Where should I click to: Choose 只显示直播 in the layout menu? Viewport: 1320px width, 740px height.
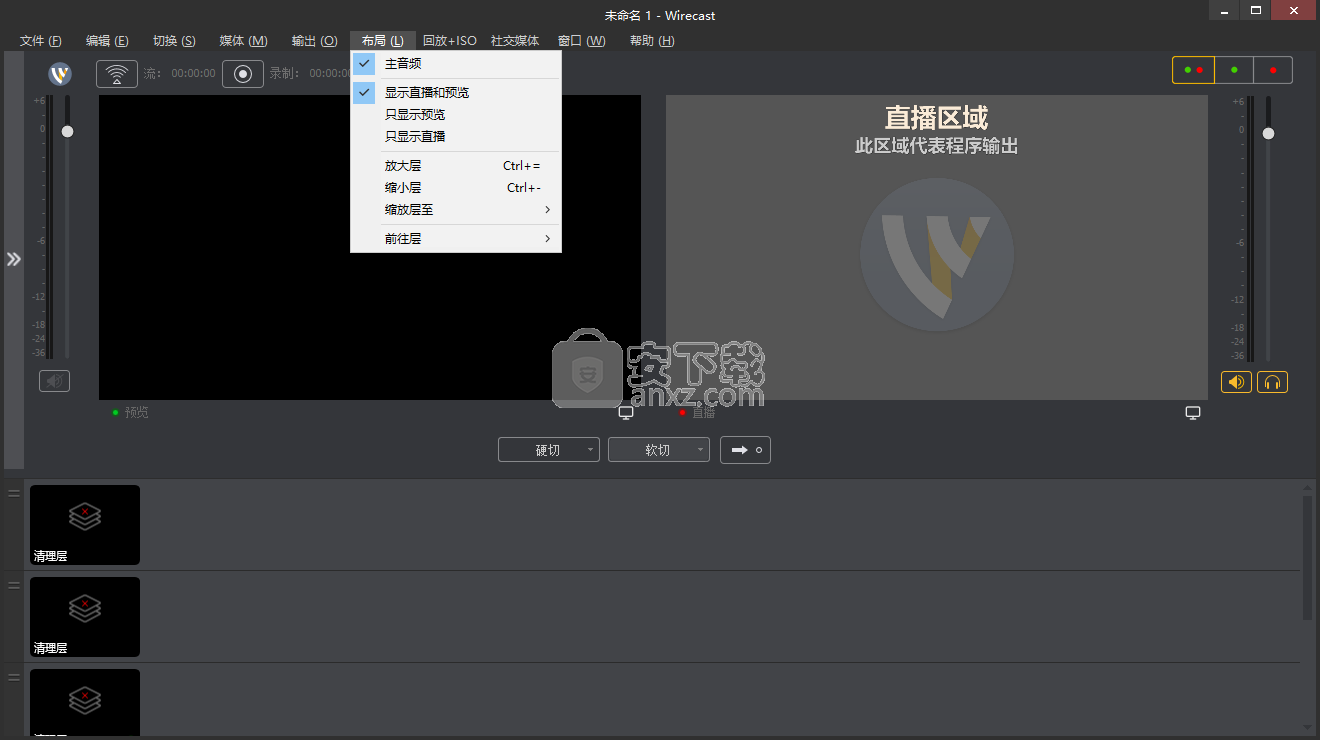[x=456, y=137]
